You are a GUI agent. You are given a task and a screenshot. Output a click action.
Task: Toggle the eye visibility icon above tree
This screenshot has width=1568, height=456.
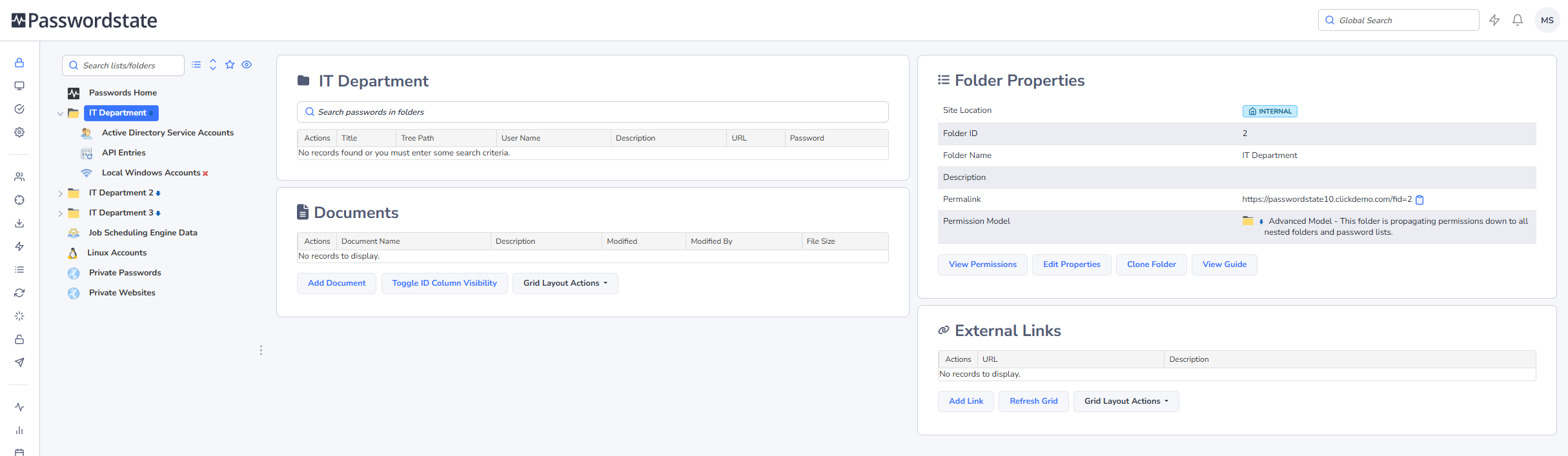(x=247, y=64)
